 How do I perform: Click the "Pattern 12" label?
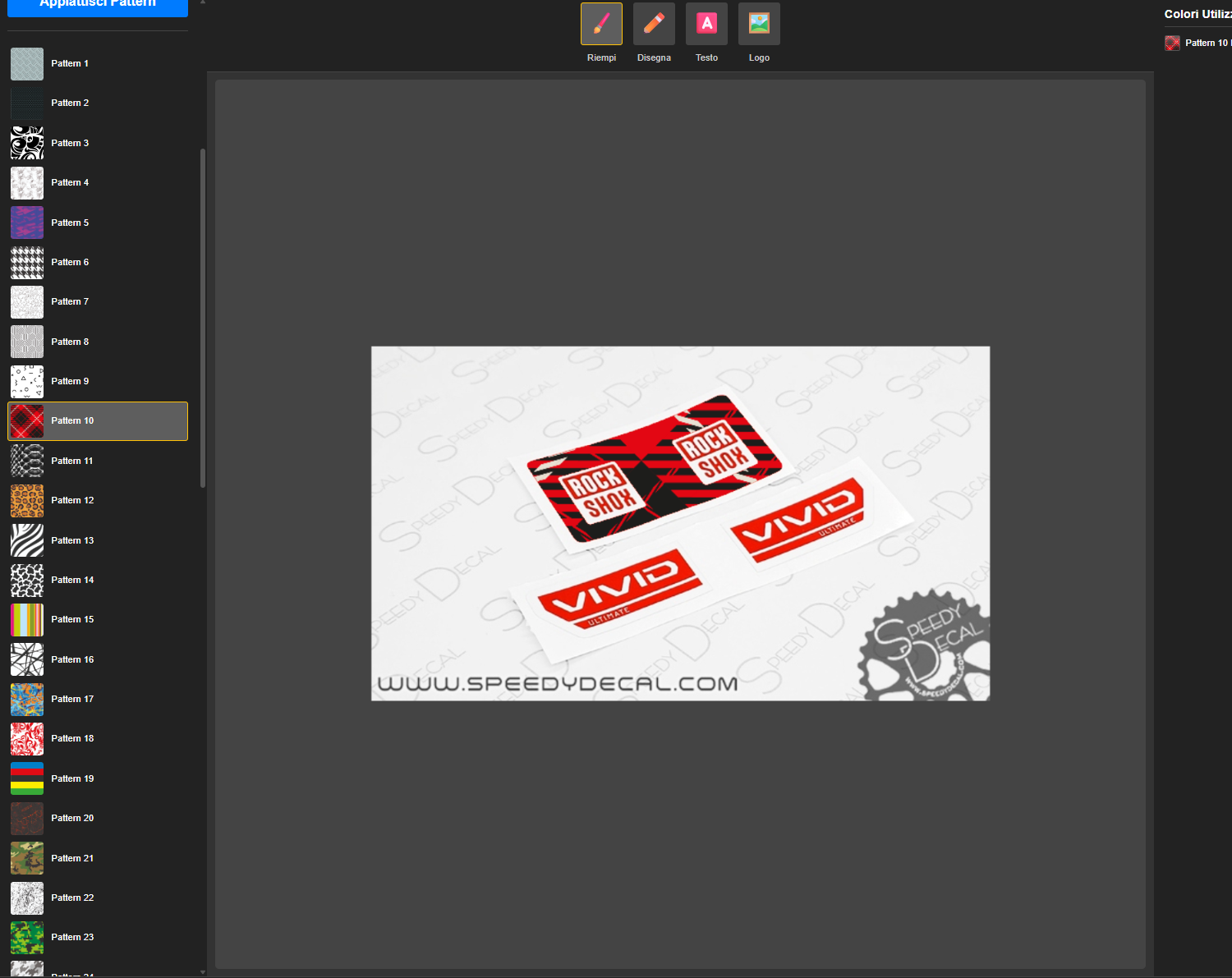[x=72, y=500]
